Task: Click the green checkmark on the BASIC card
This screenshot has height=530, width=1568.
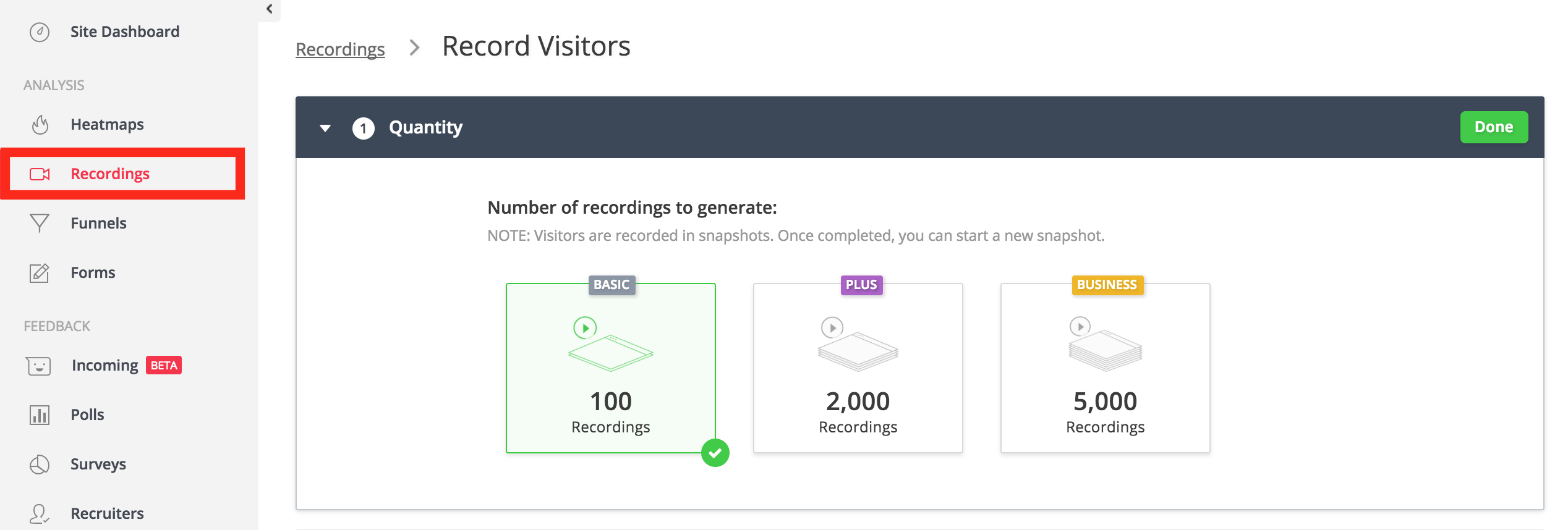Action: [715, 453]
